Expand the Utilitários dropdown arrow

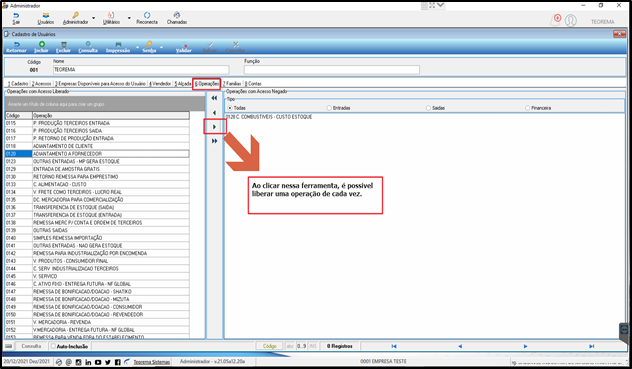click(129, 18)
